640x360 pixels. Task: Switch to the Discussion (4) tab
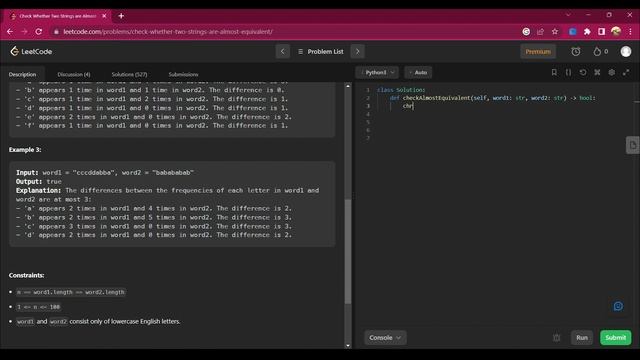(x=74, y=74)
